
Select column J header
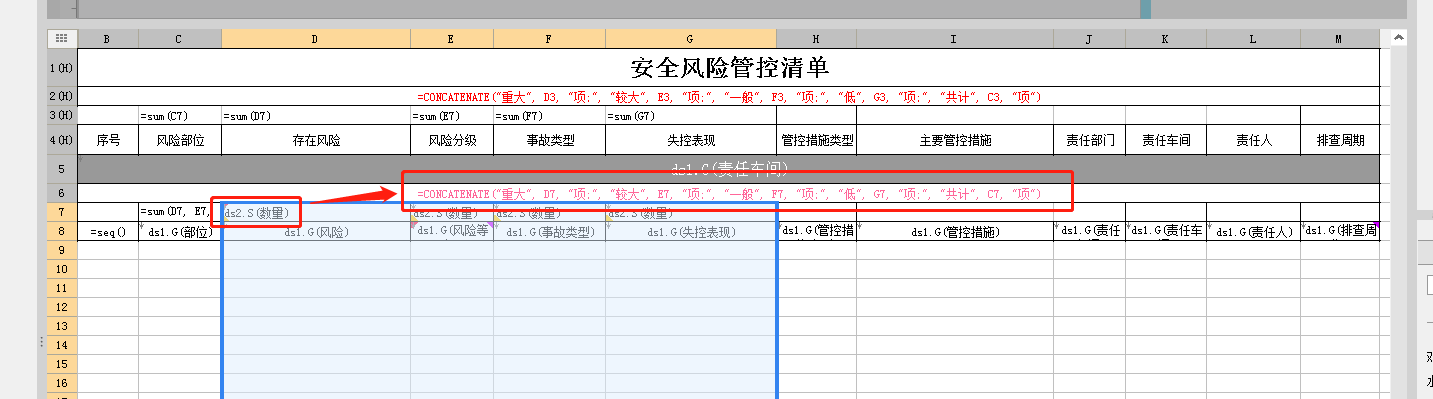[x=1089, y=38]
